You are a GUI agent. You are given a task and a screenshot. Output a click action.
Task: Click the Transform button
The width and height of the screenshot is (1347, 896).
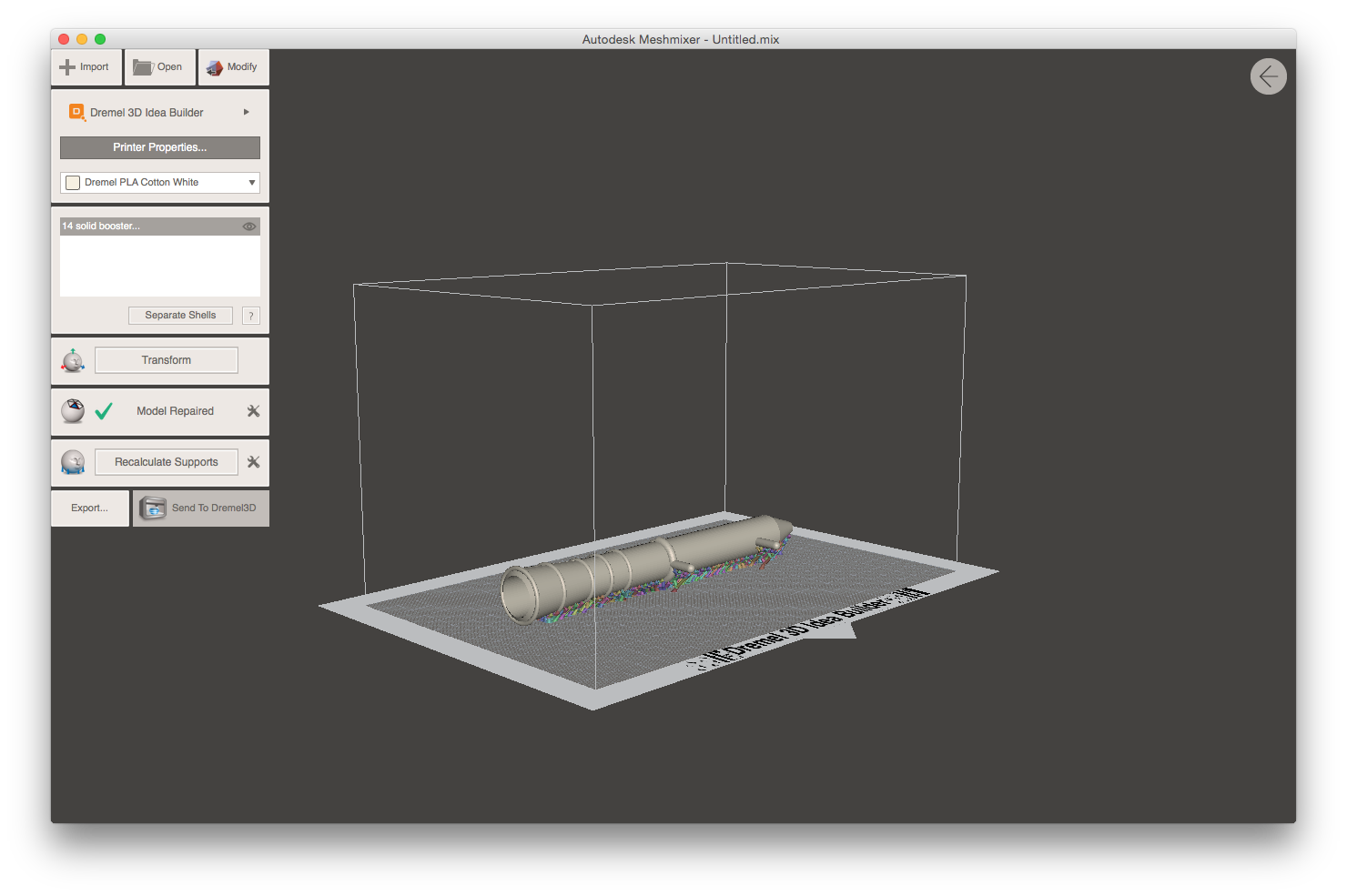click(x=167, y=360)
